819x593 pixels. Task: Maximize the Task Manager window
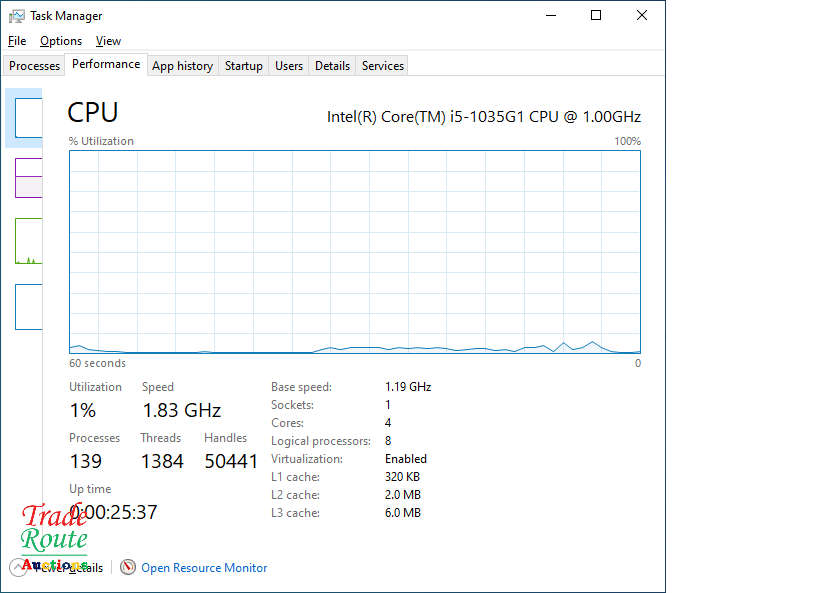point(596,16)
